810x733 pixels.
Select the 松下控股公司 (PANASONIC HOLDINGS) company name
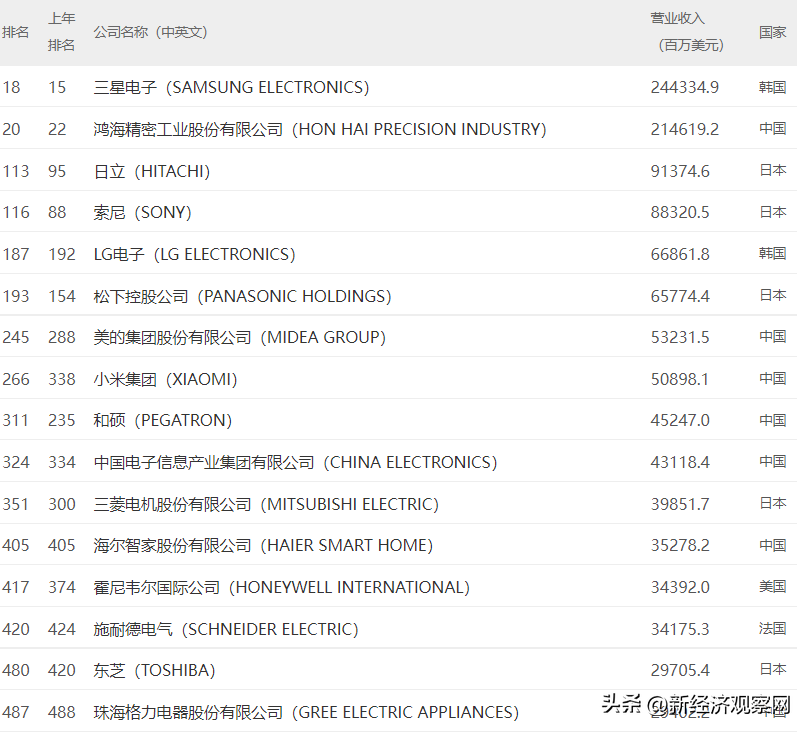[242, 296]
